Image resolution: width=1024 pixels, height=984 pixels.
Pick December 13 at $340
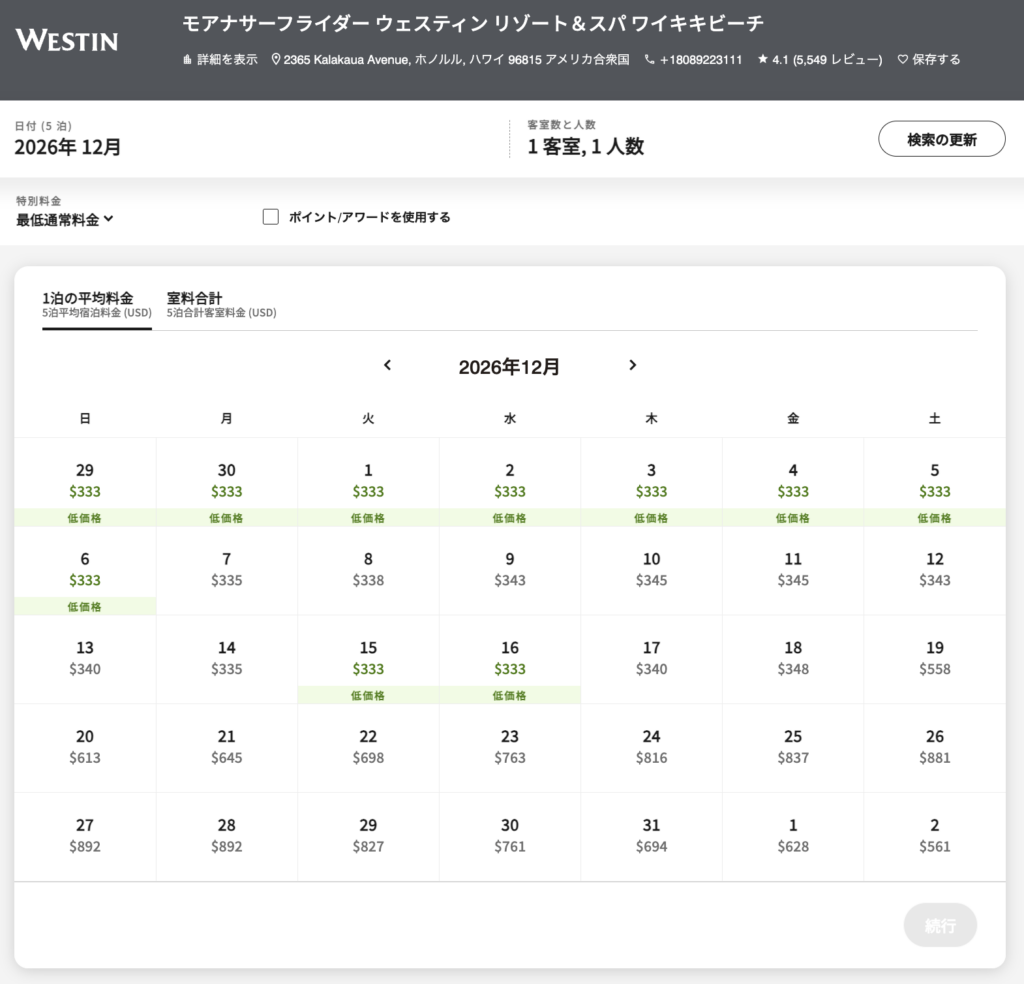click(x=85, y=660)
